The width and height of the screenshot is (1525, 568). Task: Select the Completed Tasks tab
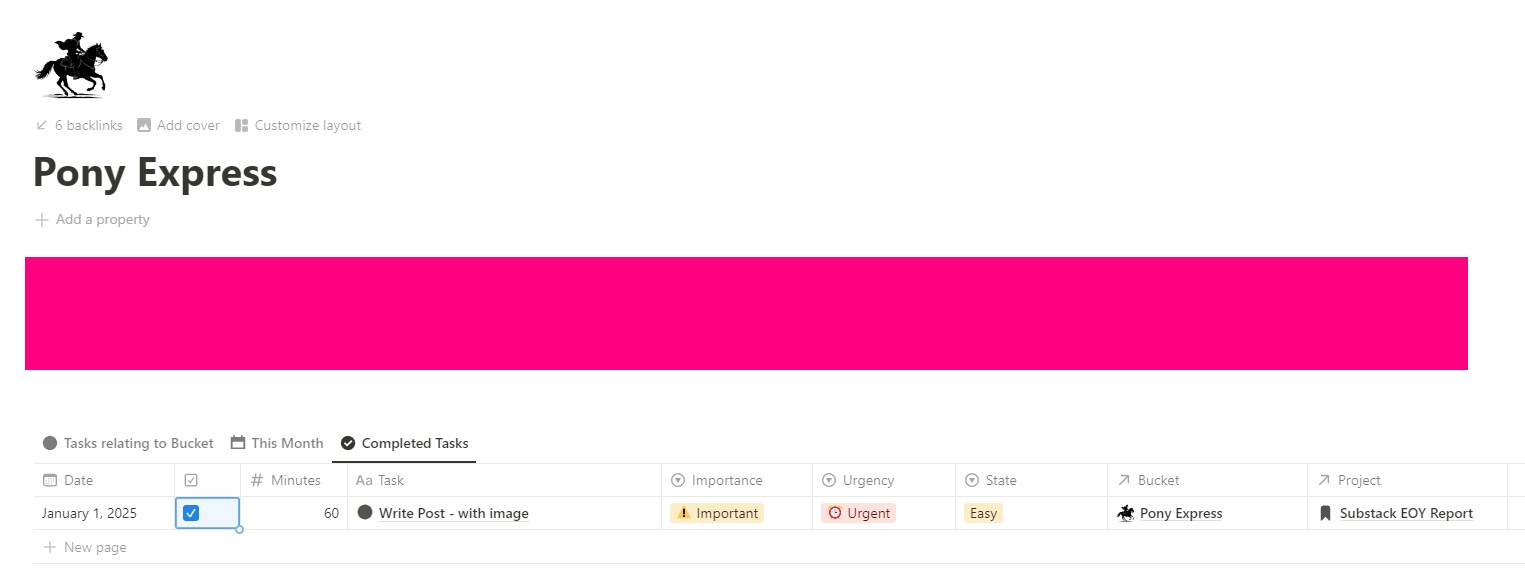404,443
